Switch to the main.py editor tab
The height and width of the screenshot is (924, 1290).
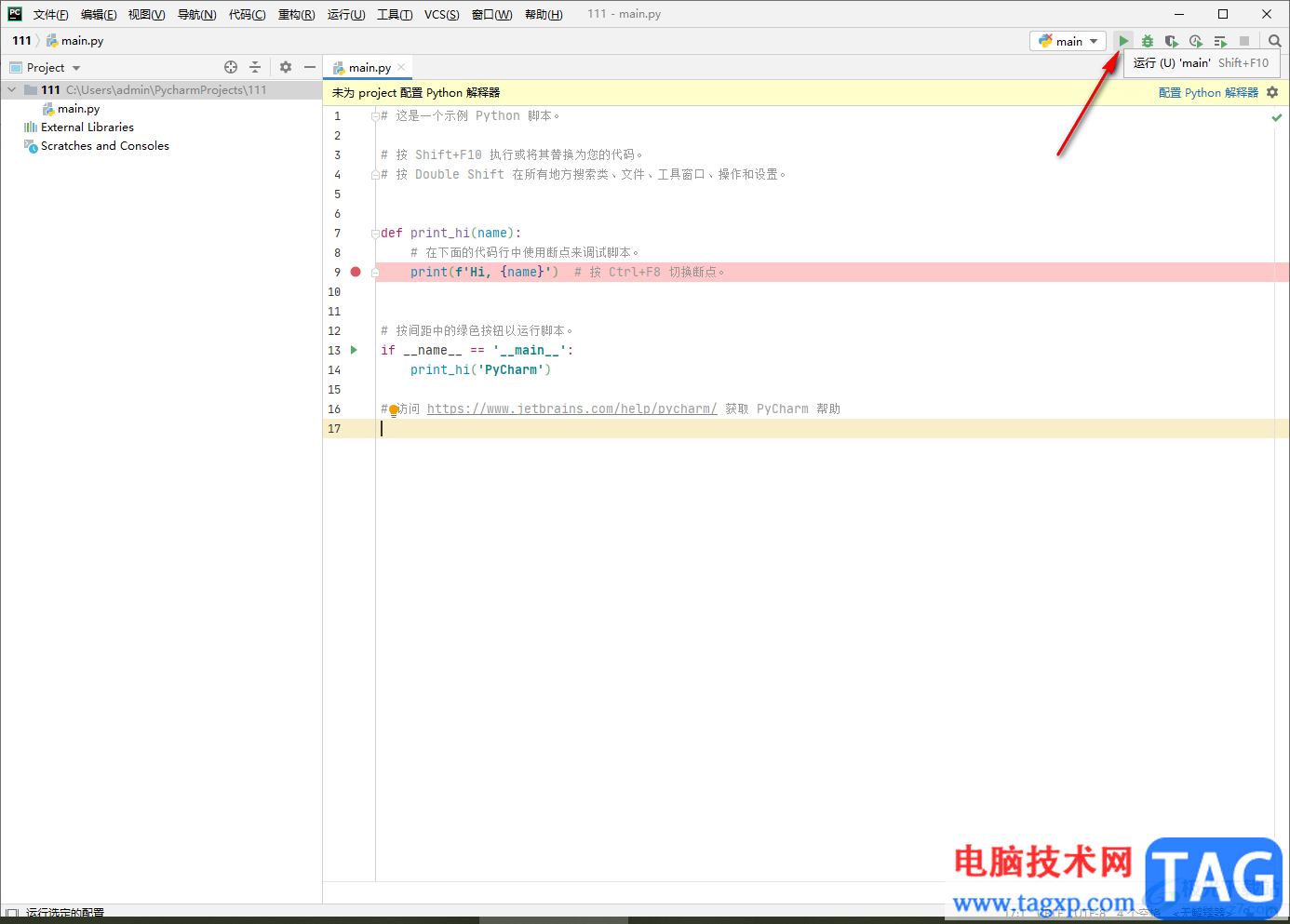(369, 67)
